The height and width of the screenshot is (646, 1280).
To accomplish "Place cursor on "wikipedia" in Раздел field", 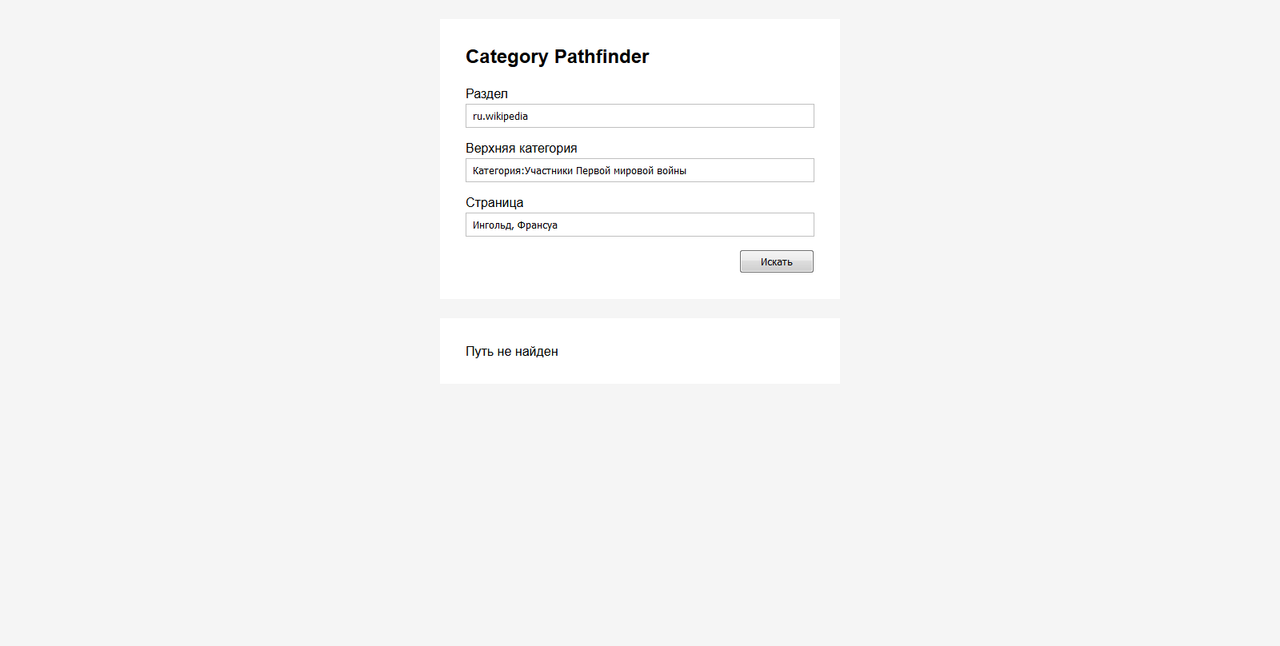I will click(x=507, y=116).
